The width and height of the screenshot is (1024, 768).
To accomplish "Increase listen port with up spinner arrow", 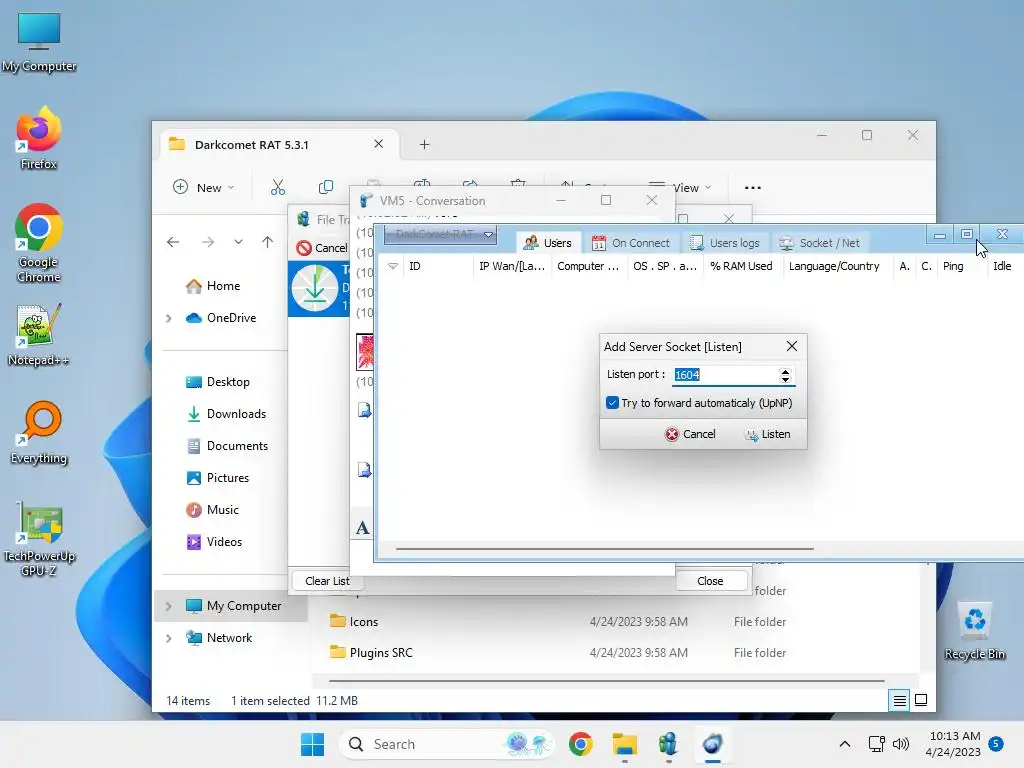I will click(x=786, y=371).
